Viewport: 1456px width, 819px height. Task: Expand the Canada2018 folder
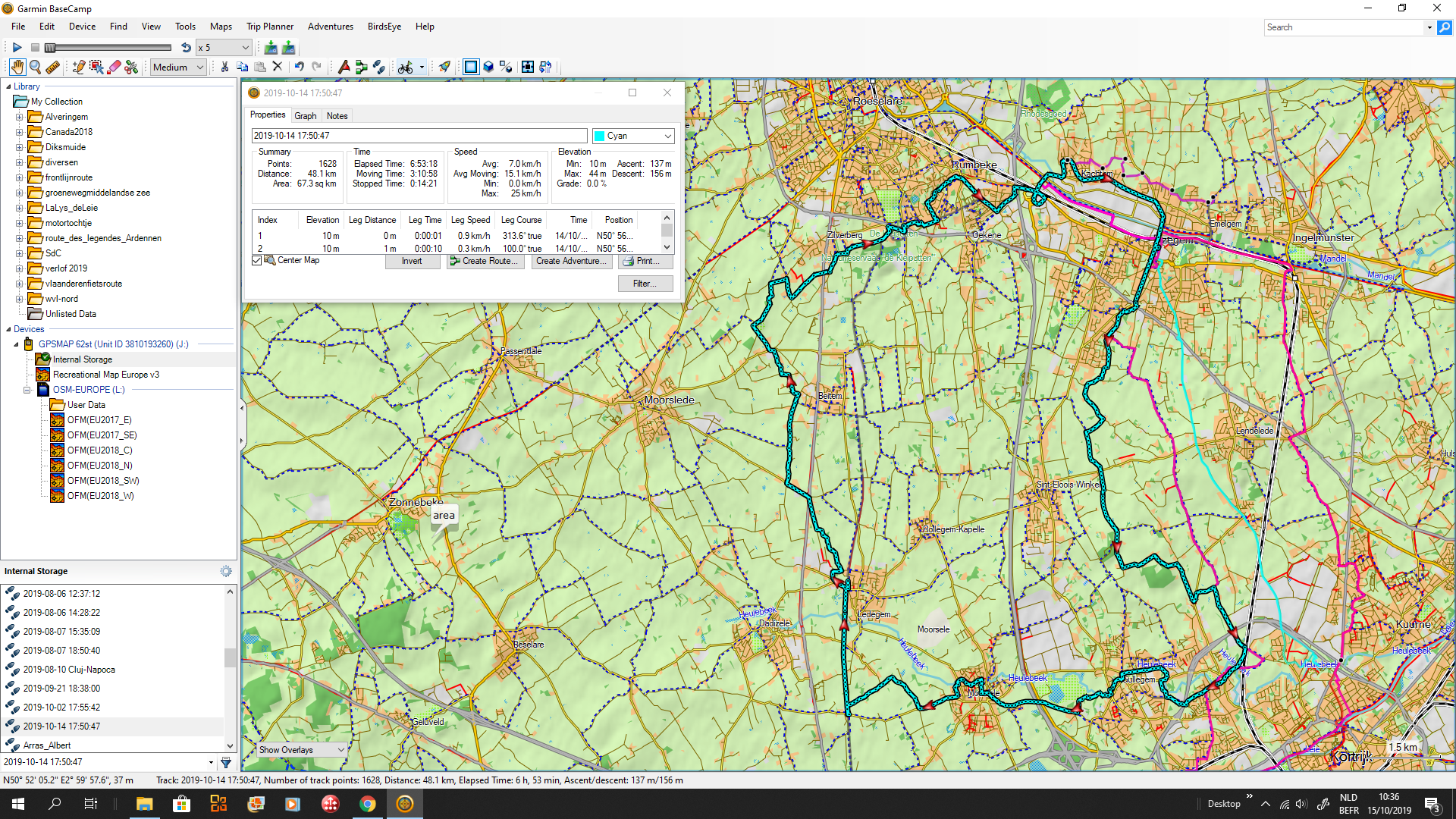pyautogui.click(x=20, y=132)
